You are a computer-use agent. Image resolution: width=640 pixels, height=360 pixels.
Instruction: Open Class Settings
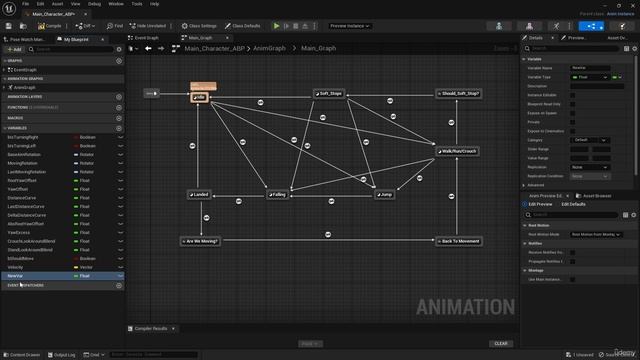coord(199,26)
